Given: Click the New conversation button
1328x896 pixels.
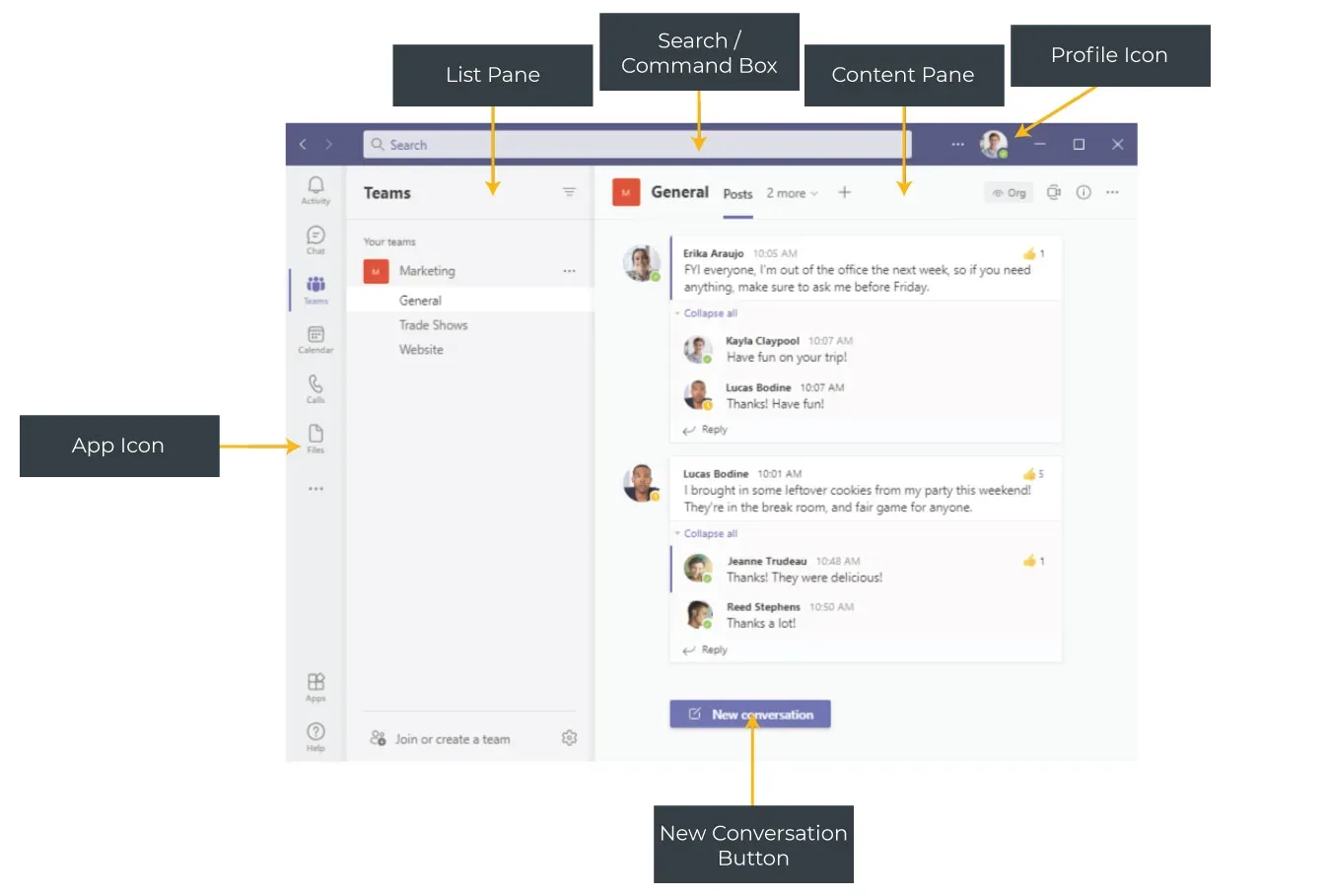Looking at the screenshot, I should click(750, 715).
